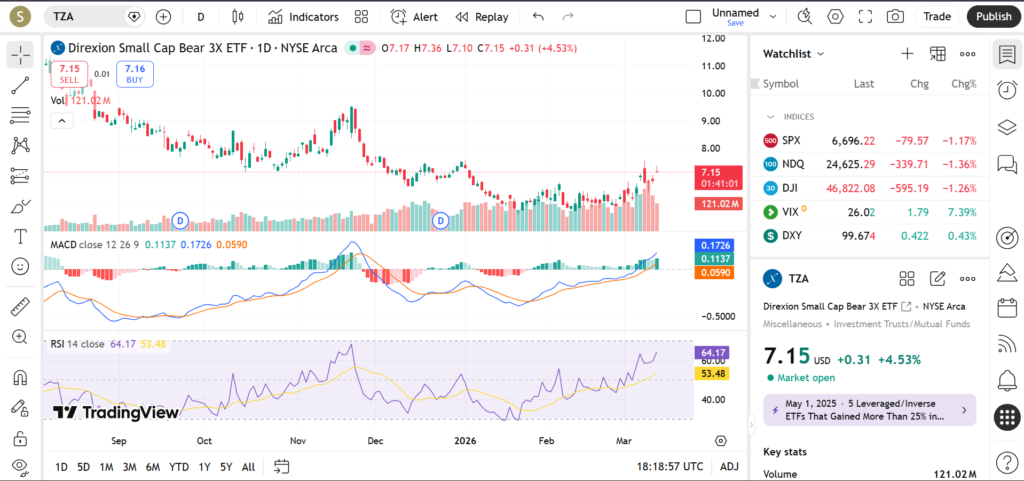This screenshot has height=481, width=1024.
Task: Select the Trend line drawing tool
Action: pos(20,86)
